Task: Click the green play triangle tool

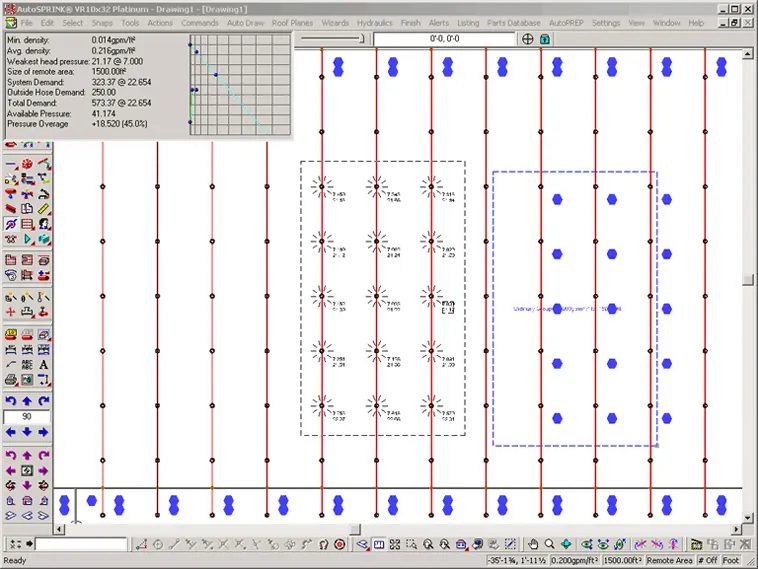Action: click(x=27, y=239)
